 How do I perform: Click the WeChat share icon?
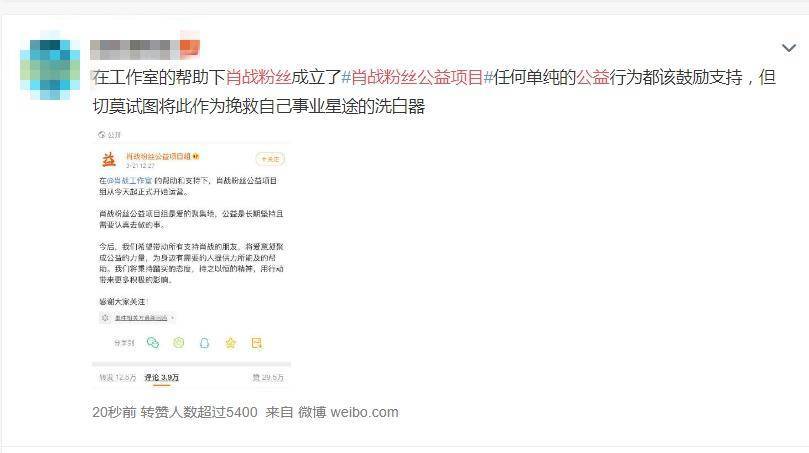point(153,343)
